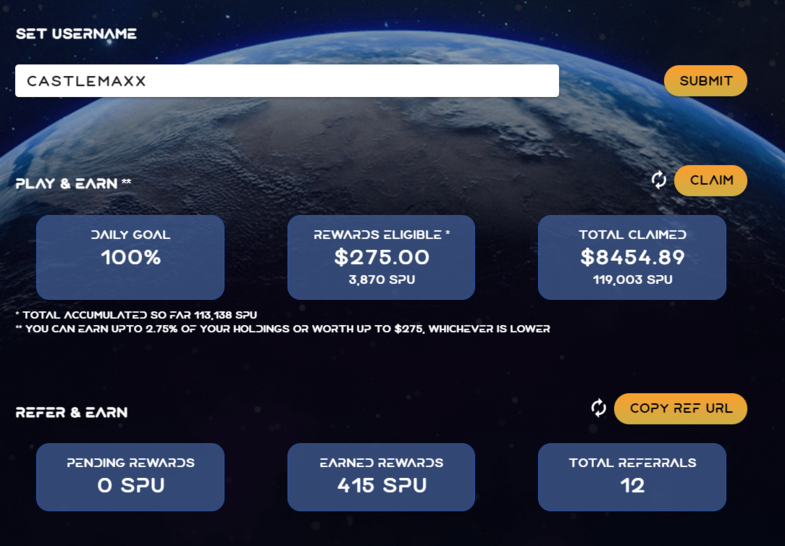Click the Earned Rewards 415 SPU card
Viewport: 785px width, 546px height.
(381, 477)
